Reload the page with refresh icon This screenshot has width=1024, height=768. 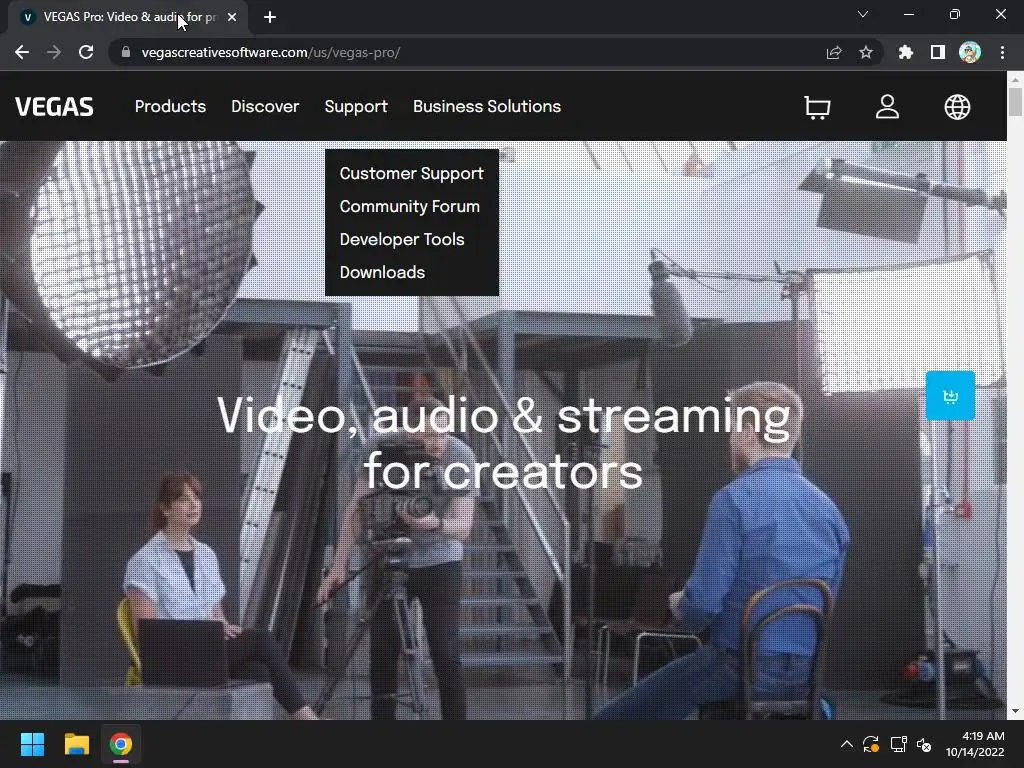click(86, 52)
